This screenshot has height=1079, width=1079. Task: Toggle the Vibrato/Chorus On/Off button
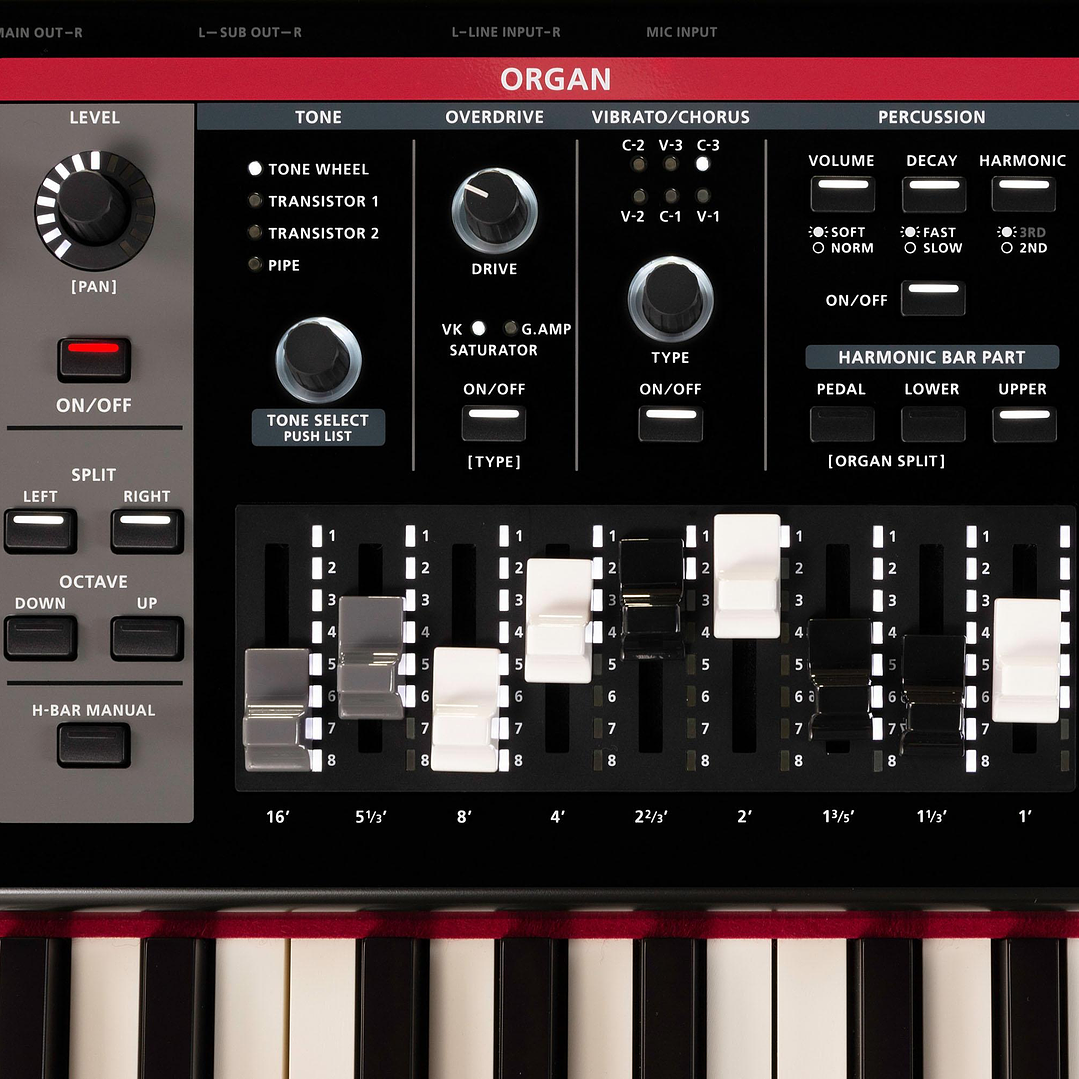pyautogui.click(x=670, y=423)
